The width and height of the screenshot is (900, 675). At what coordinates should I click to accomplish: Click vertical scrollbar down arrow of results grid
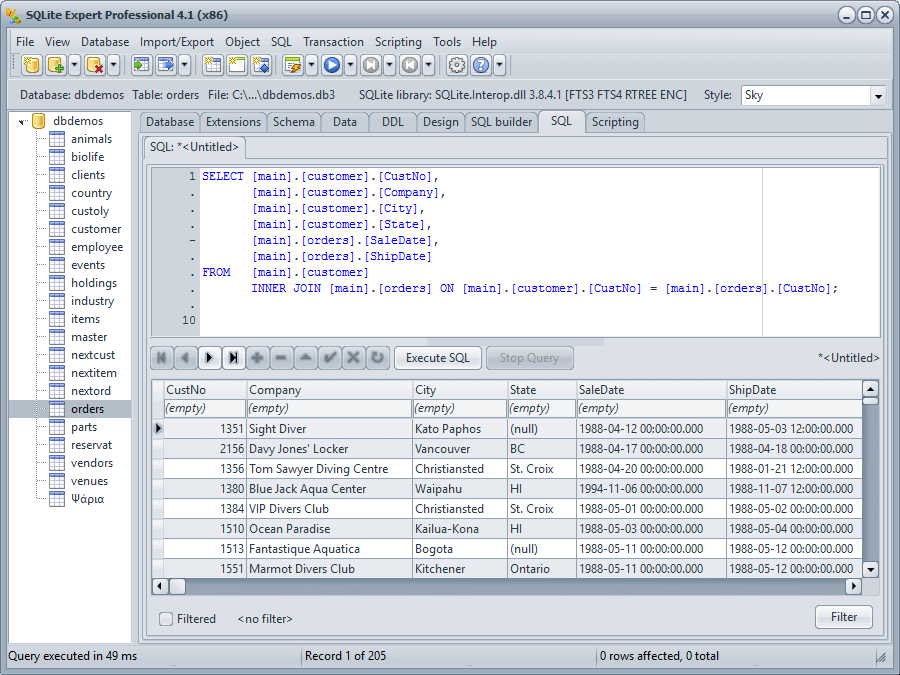tap(871, 569)
